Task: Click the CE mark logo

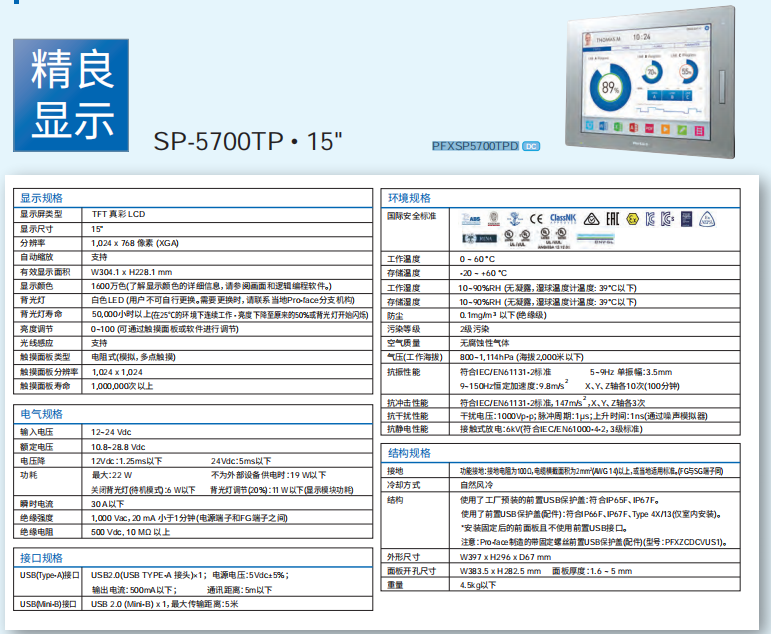Action: click(536, 219)
